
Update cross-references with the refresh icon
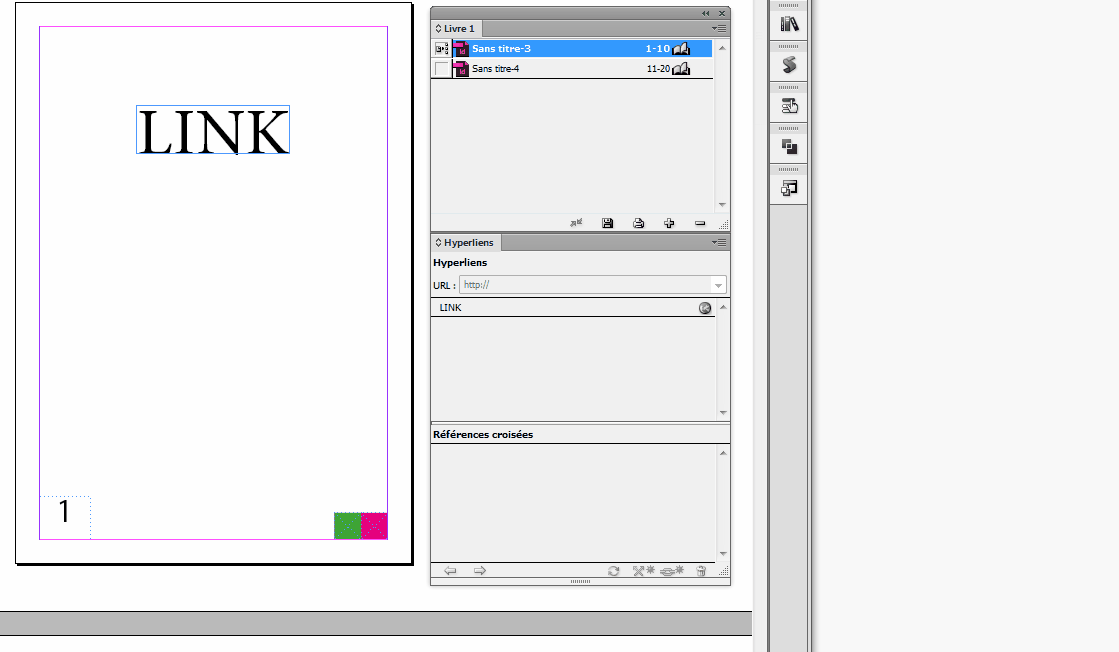(x=612, y=570)
